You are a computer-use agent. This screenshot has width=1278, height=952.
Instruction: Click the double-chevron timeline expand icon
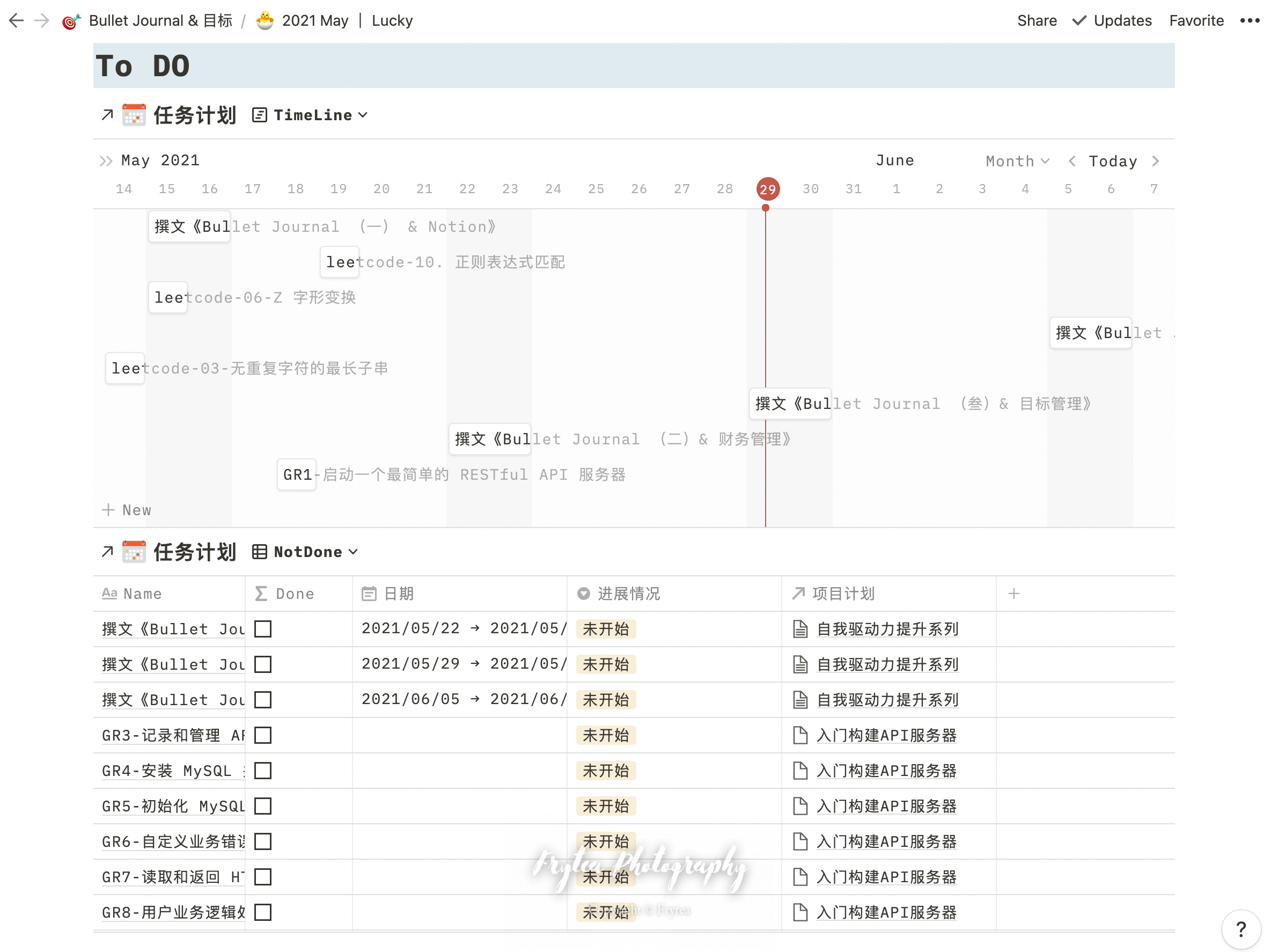pos(106,161)
